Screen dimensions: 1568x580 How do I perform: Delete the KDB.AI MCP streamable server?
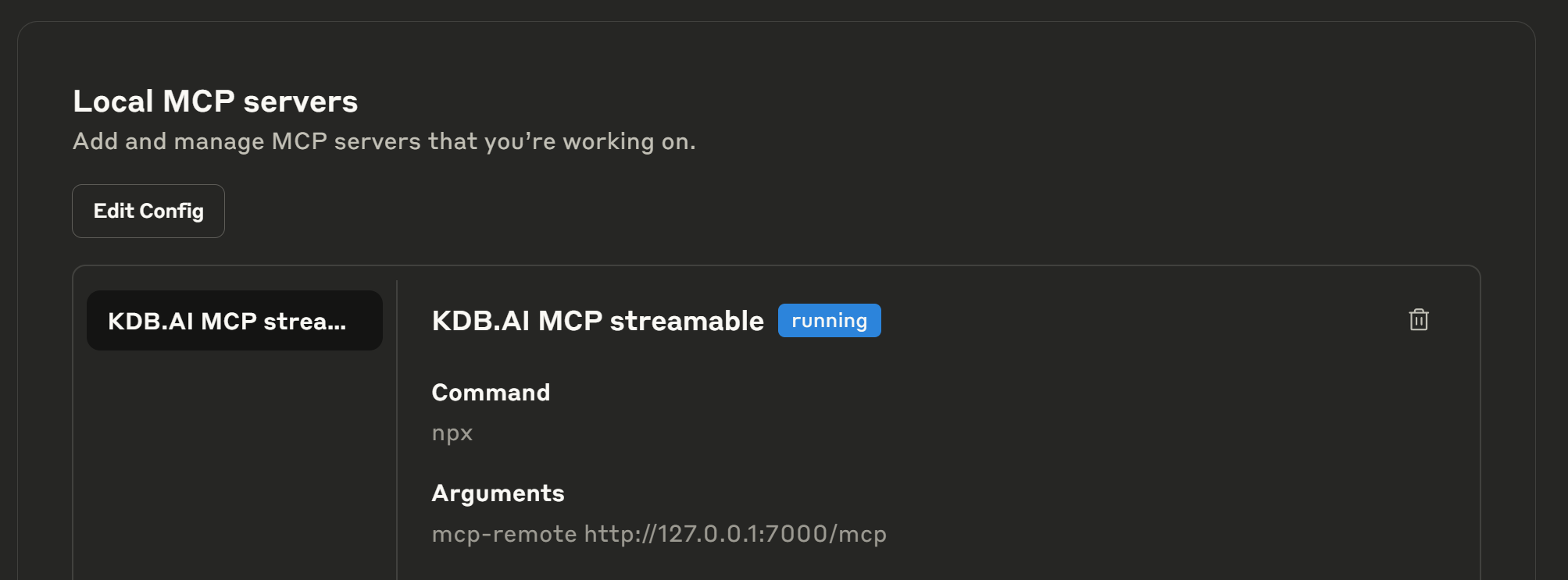click(x=1418, y=320)
